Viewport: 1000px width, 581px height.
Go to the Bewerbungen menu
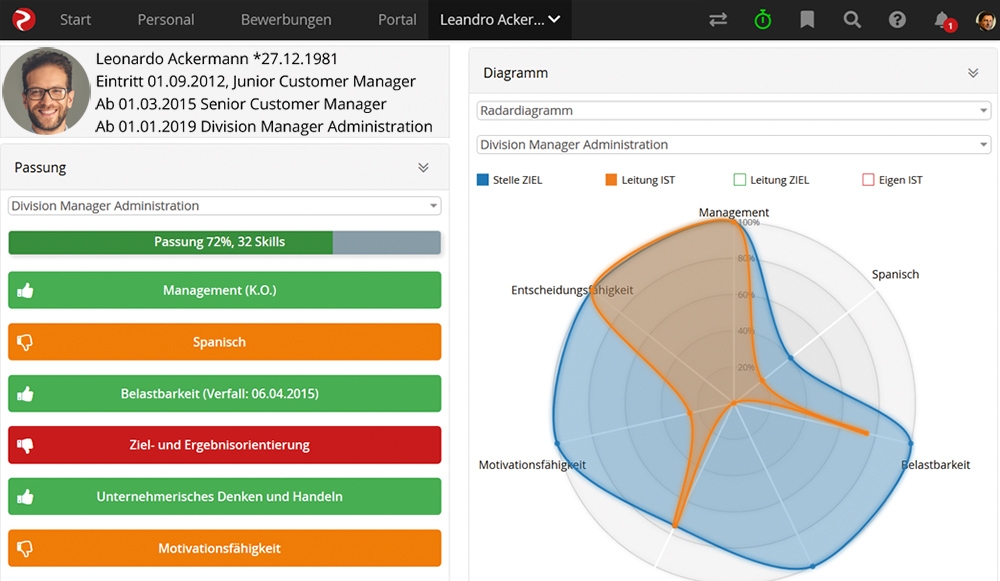point(286,20)
